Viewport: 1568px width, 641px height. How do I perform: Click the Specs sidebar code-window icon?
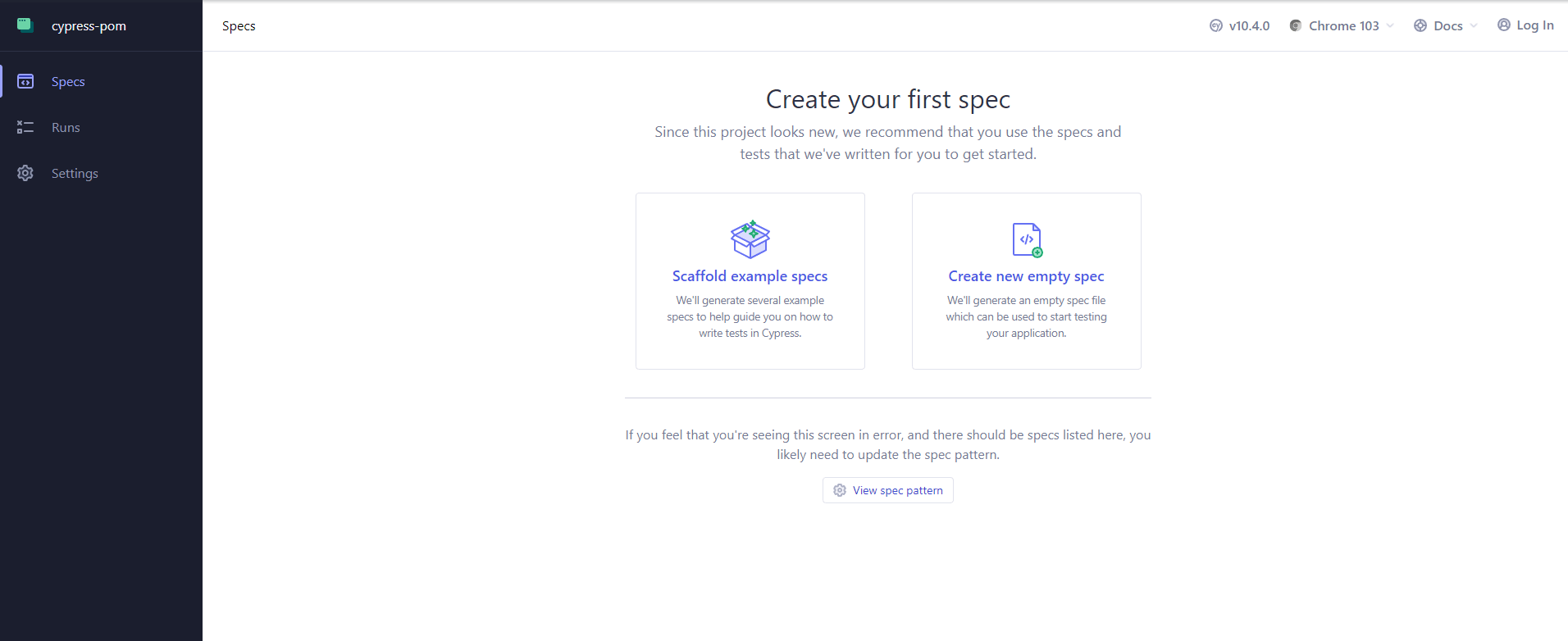tap(25, 81)
